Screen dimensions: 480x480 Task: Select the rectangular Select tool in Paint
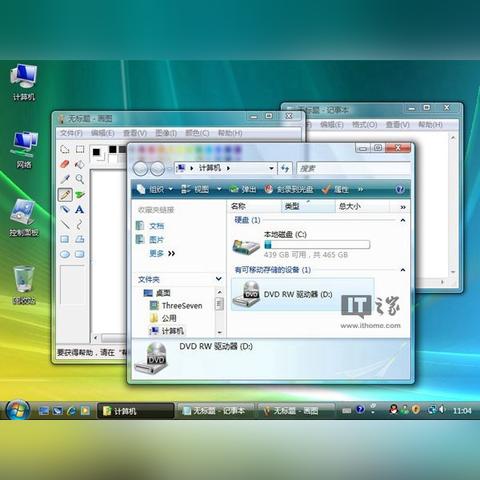coord(80,149)
